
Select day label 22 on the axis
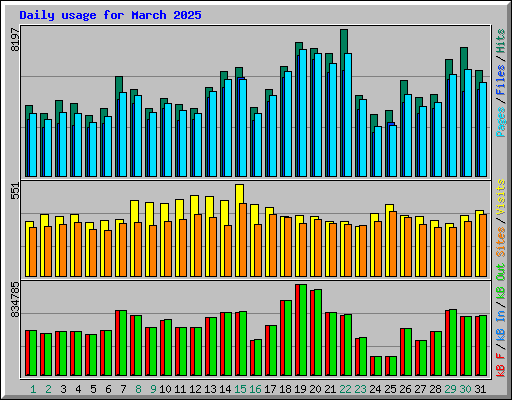point(345,389)
